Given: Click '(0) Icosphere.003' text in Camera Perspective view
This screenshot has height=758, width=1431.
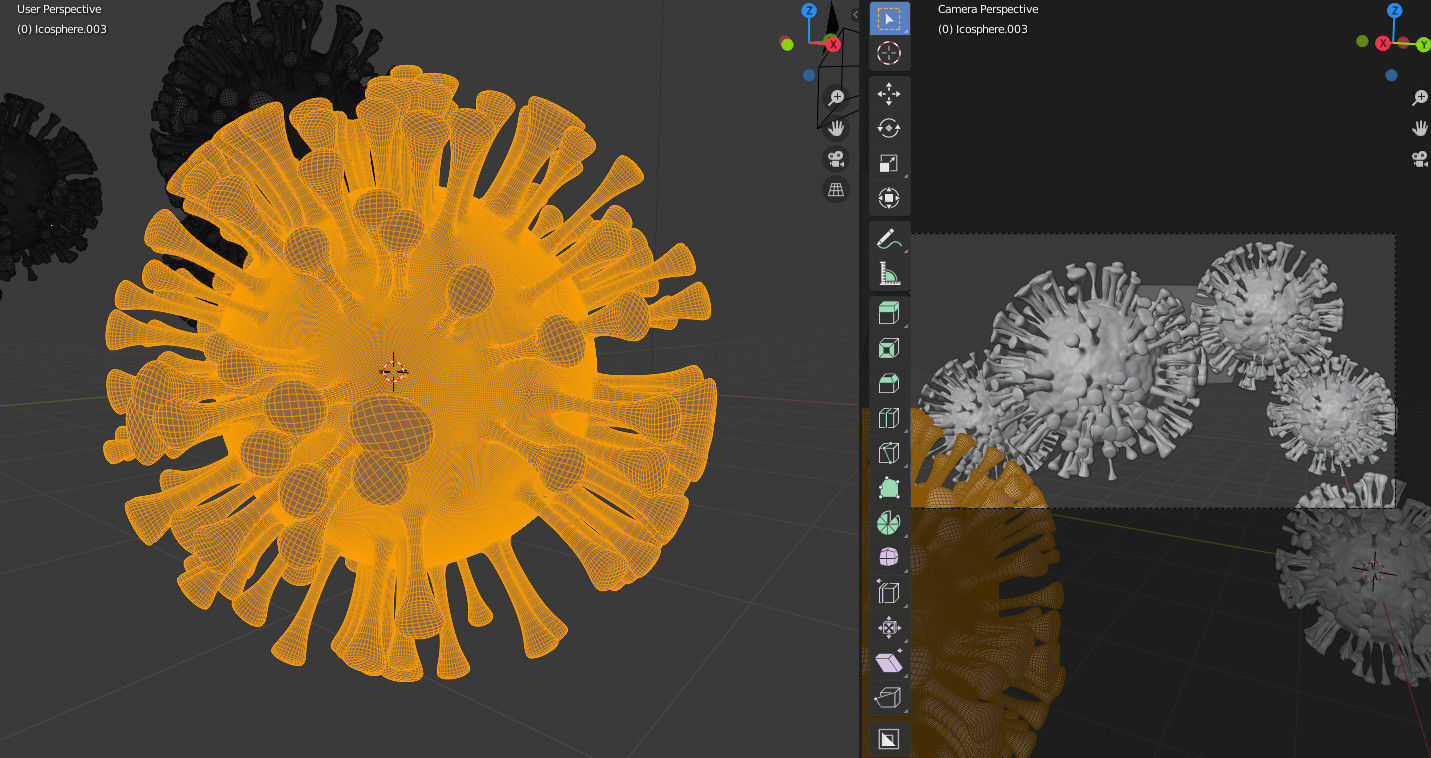Looking at the screenshot, I should (x=983, y=29).
